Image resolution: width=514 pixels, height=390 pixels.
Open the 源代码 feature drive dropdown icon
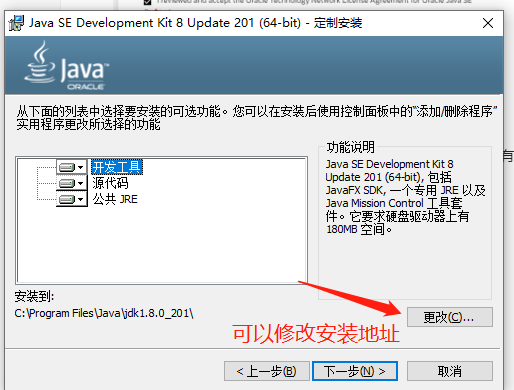pos(72,183)
